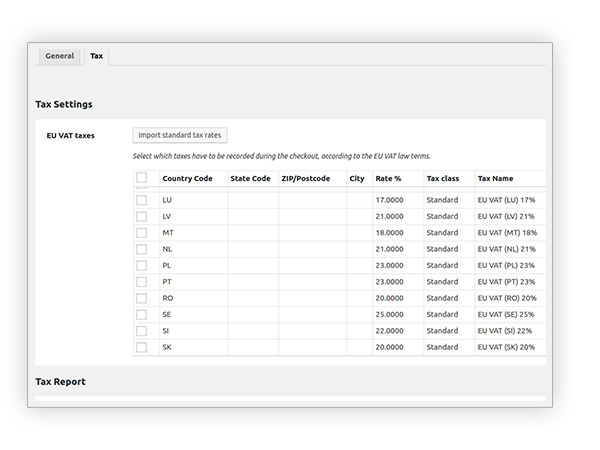Switch to the General tab

[x=60, y=56]
